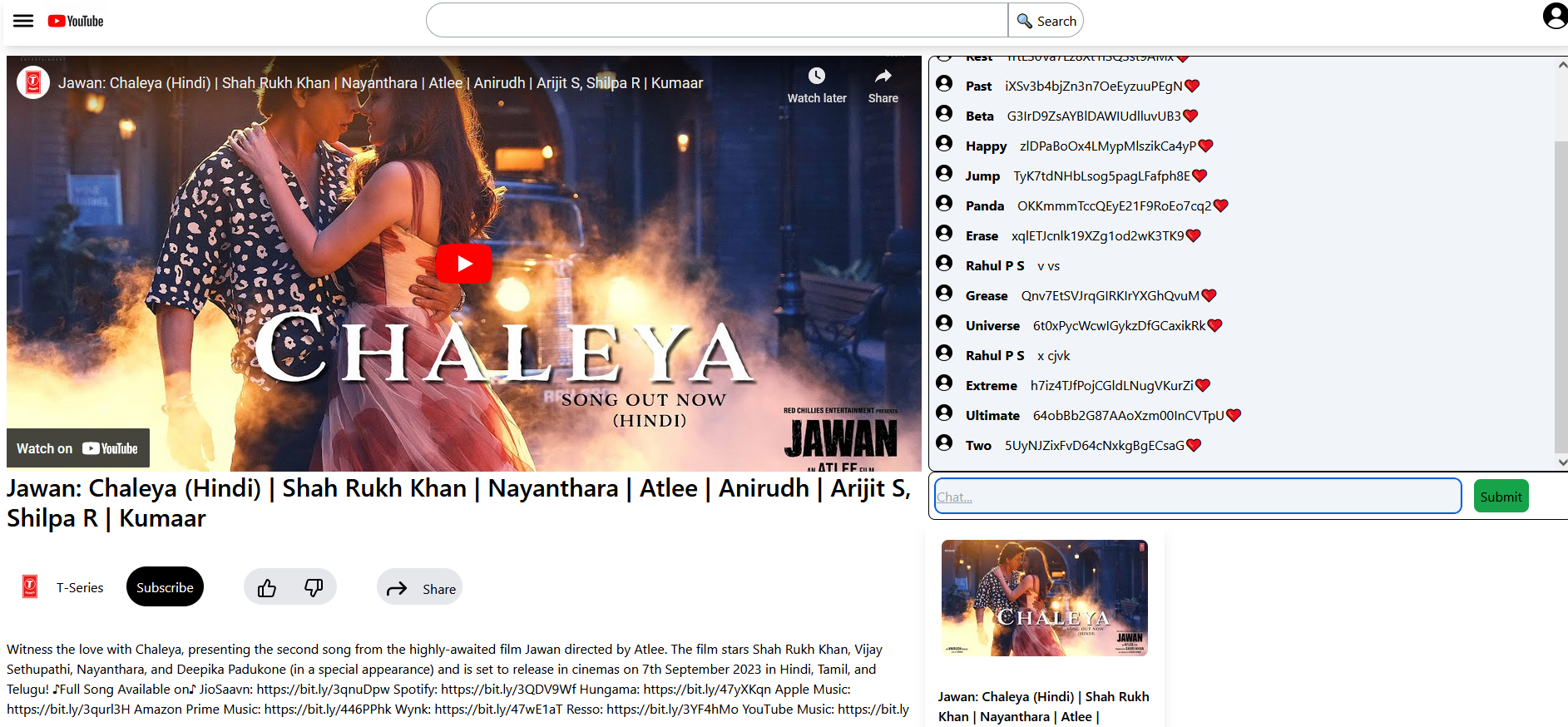
Task: Select chat username Rahul P S 'v vs'
Action: coord(995,265)
